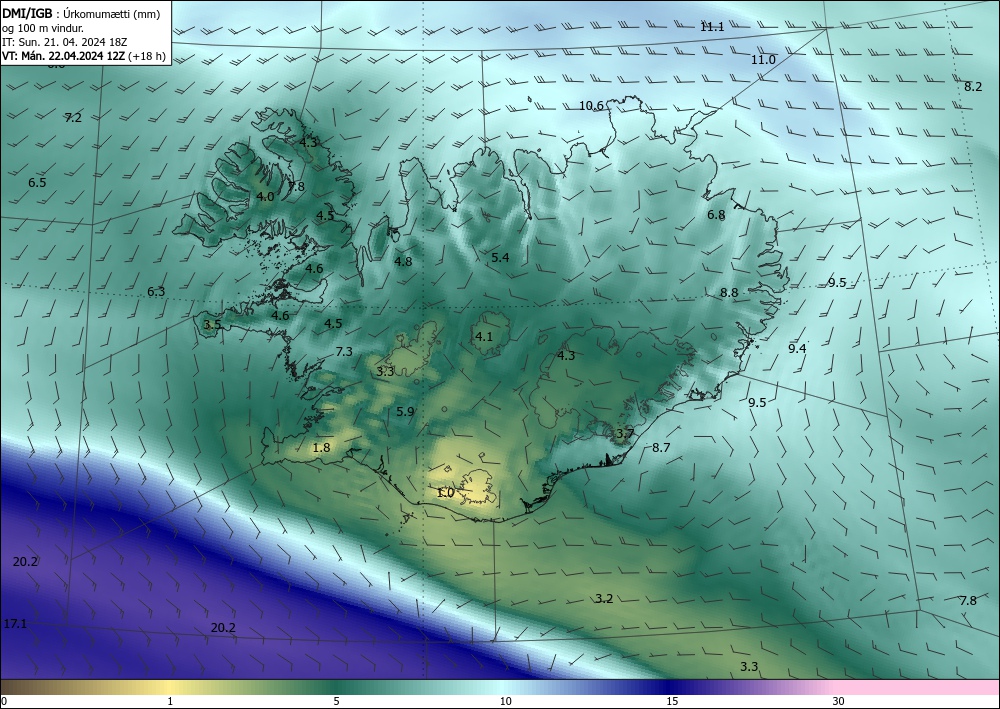This screenshot has width=1000, height=709.
Task: Click the 3.5 value on the peninsula tip
Action: pos(212,325)
